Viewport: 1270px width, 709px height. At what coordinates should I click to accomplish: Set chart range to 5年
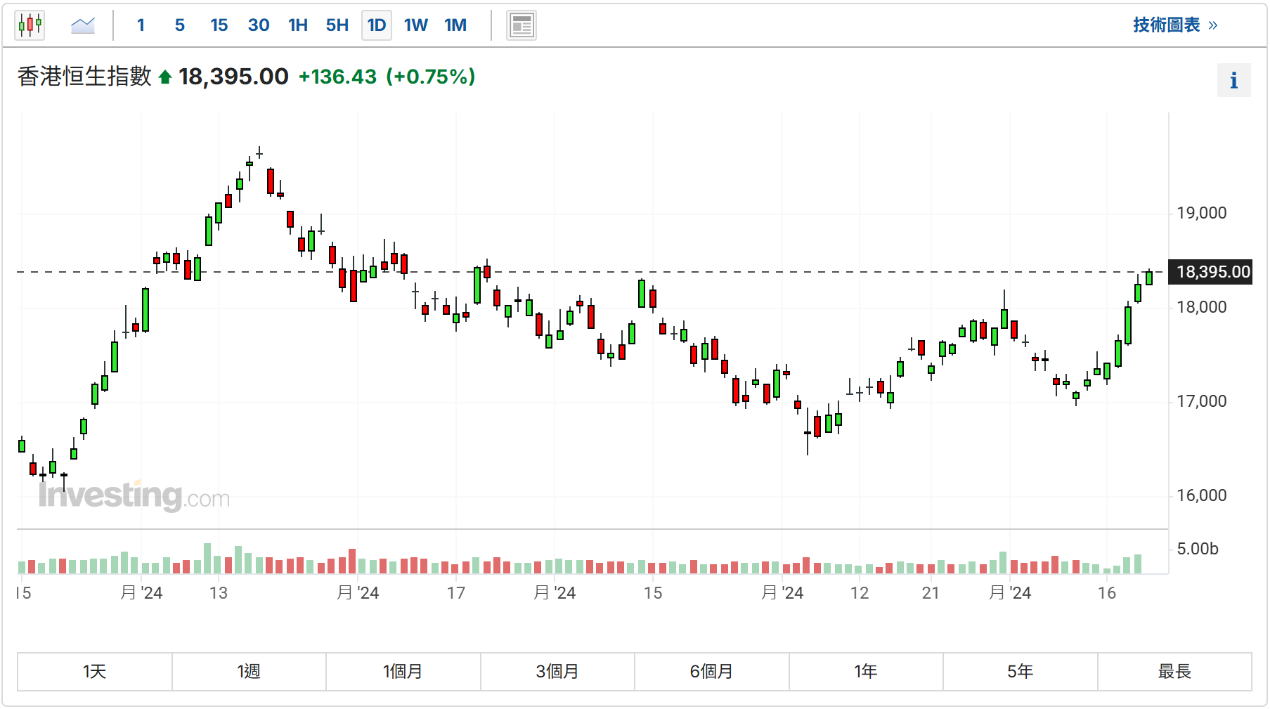[x=1020, y=672]
